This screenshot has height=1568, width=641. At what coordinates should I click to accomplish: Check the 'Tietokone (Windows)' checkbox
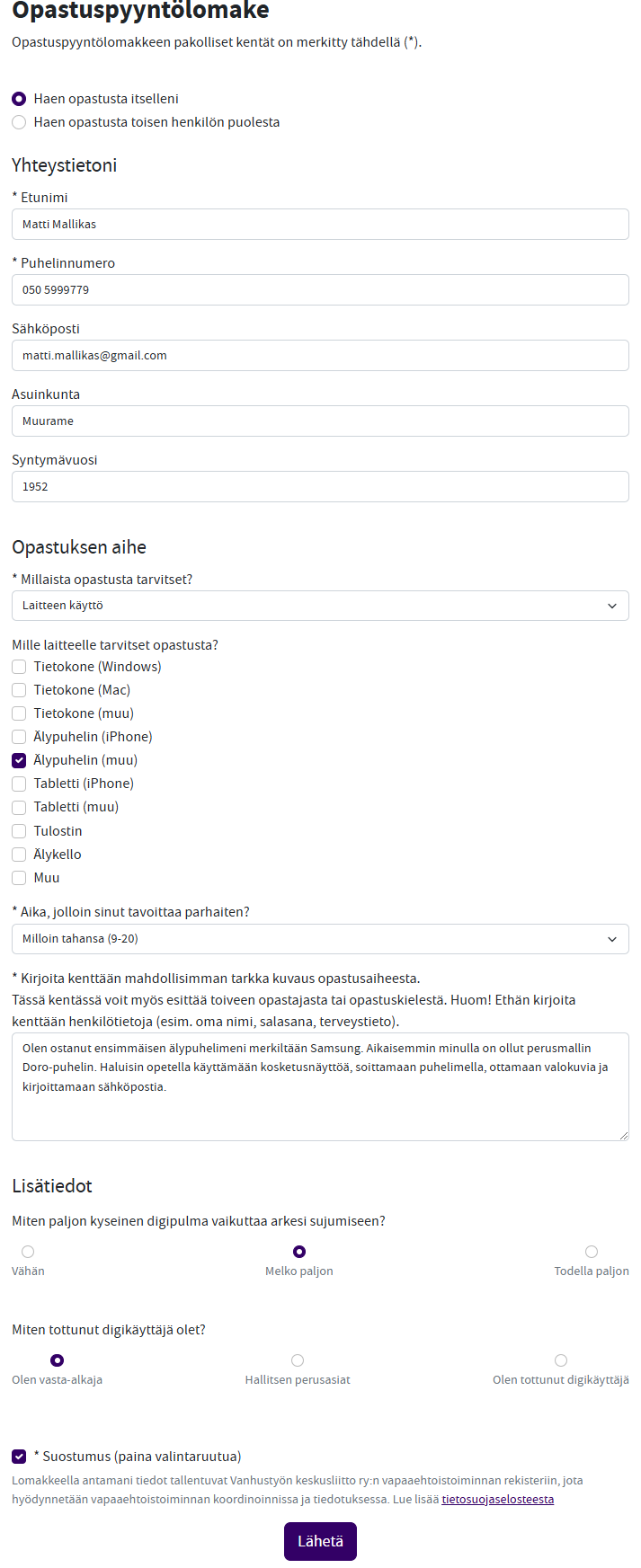point(19,667)
